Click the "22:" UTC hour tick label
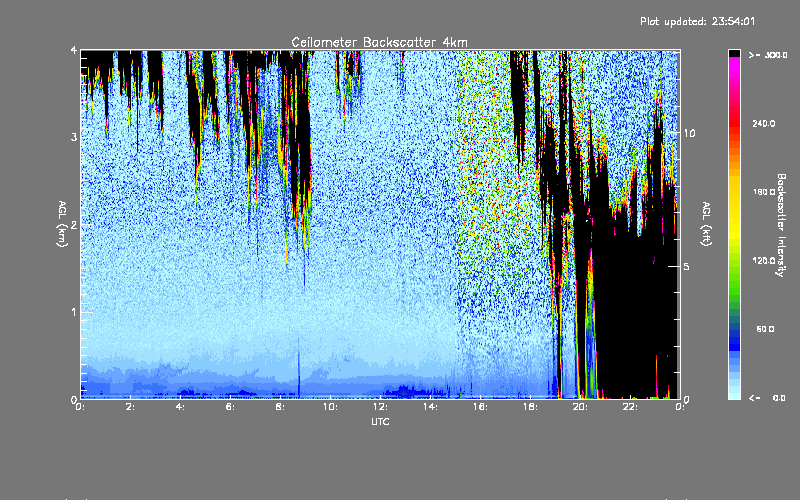The image size is (800, 500). 630,407
